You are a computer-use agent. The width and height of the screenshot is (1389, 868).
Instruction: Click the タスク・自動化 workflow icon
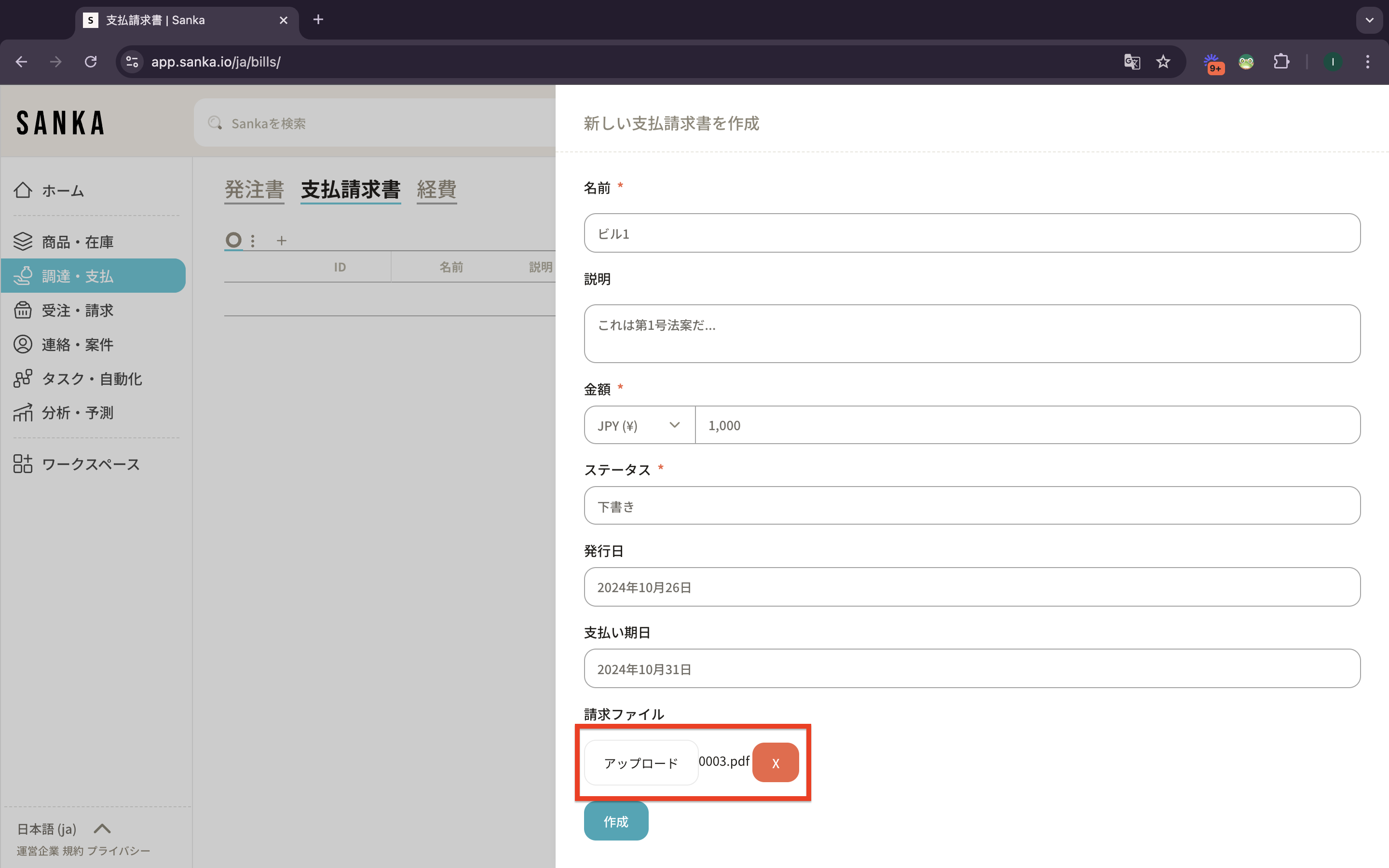point(23,379)
